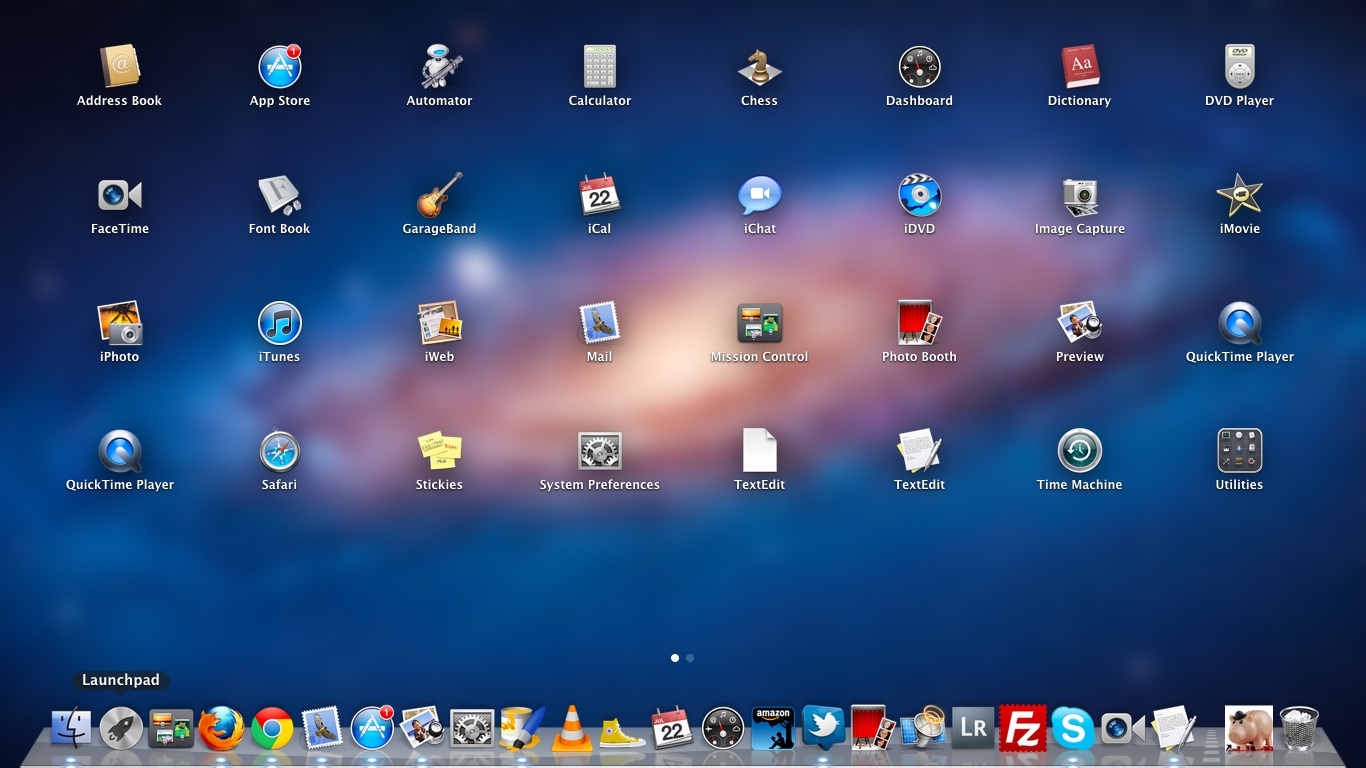
Task: Open Trash in the Dock
Action: [x=1299, y=728]
